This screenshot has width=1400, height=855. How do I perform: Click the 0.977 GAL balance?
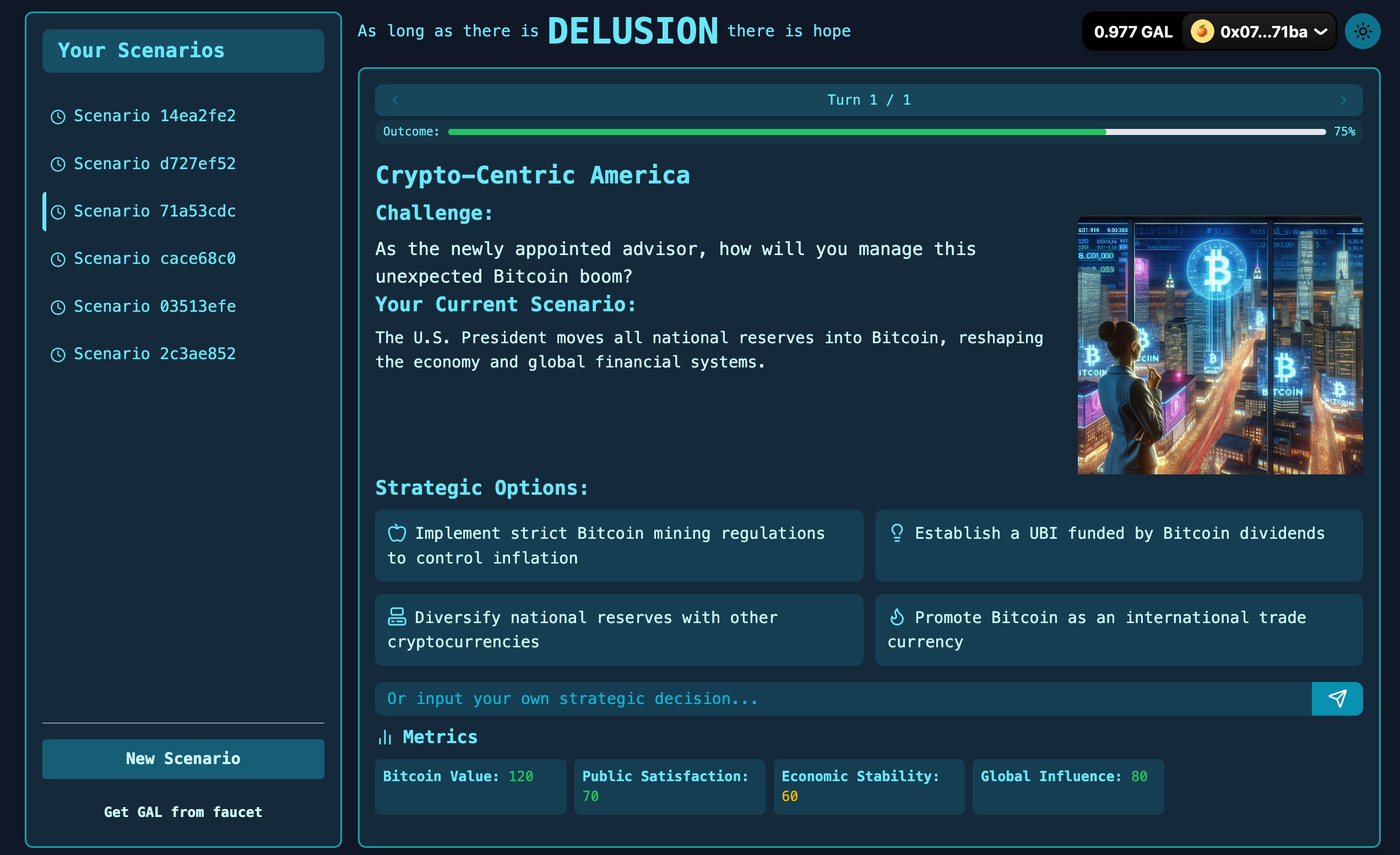1133,32
